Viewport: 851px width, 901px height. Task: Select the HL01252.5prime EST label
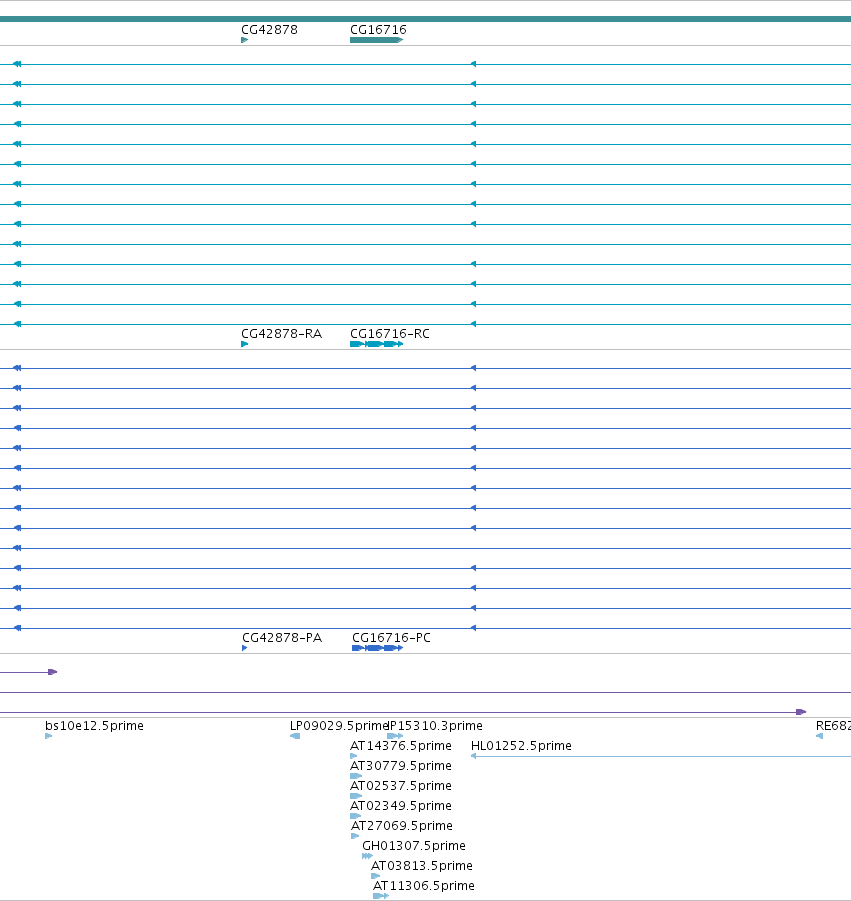coord(521,746)
